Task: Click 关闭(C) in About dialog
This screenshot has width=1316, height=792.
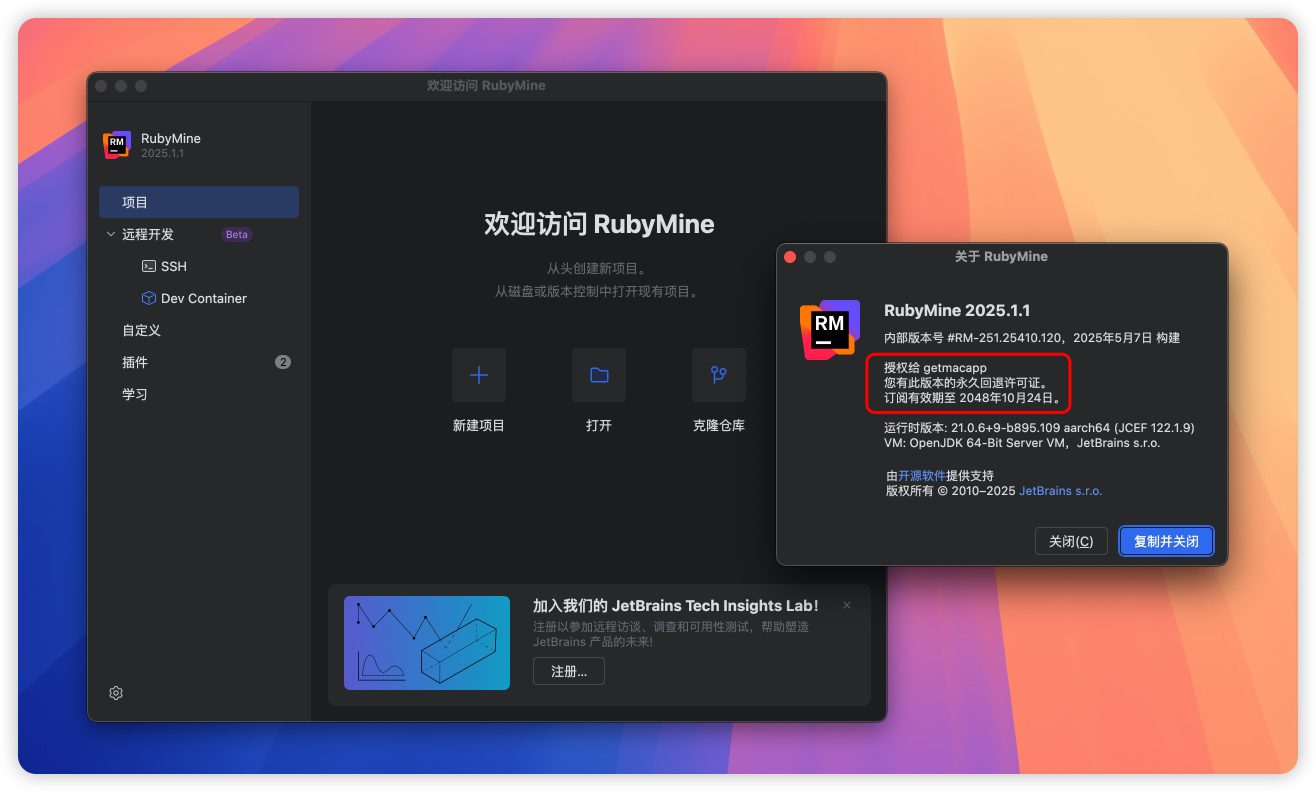Action: click(1071, 541)
